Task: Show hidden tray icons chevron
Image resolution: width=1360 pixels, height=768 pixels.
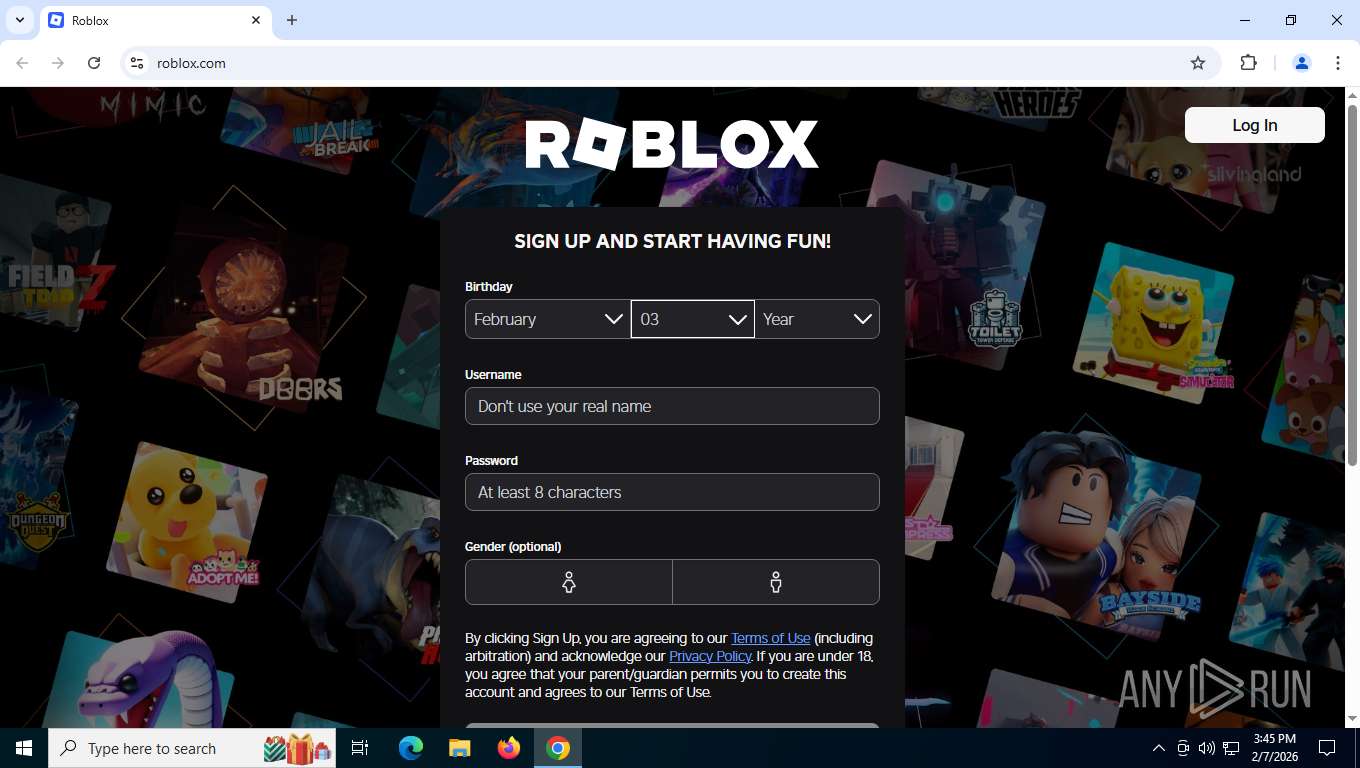Action: 1159,748
